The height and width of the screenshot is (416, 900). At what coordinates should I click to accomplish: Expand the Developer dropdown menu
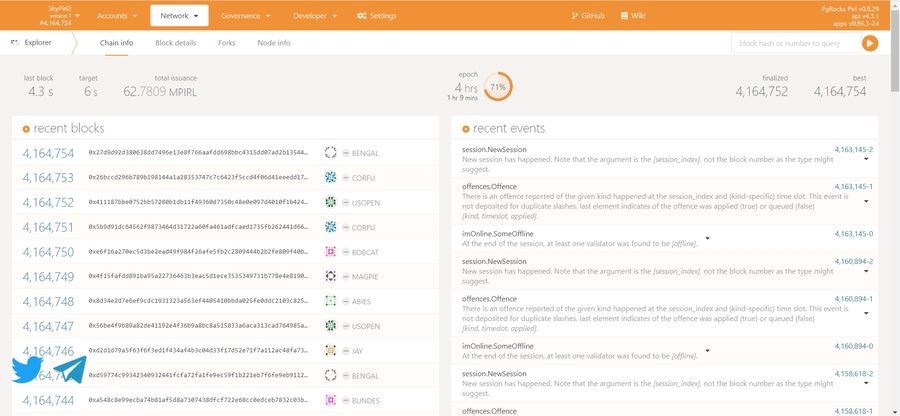pos(316,16)
